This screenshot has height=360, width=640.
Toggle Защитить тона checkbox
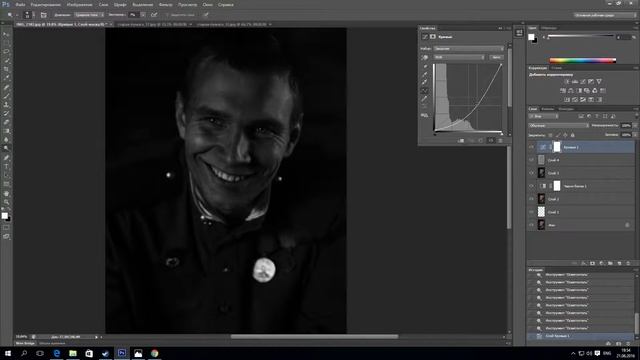point(168,15)
